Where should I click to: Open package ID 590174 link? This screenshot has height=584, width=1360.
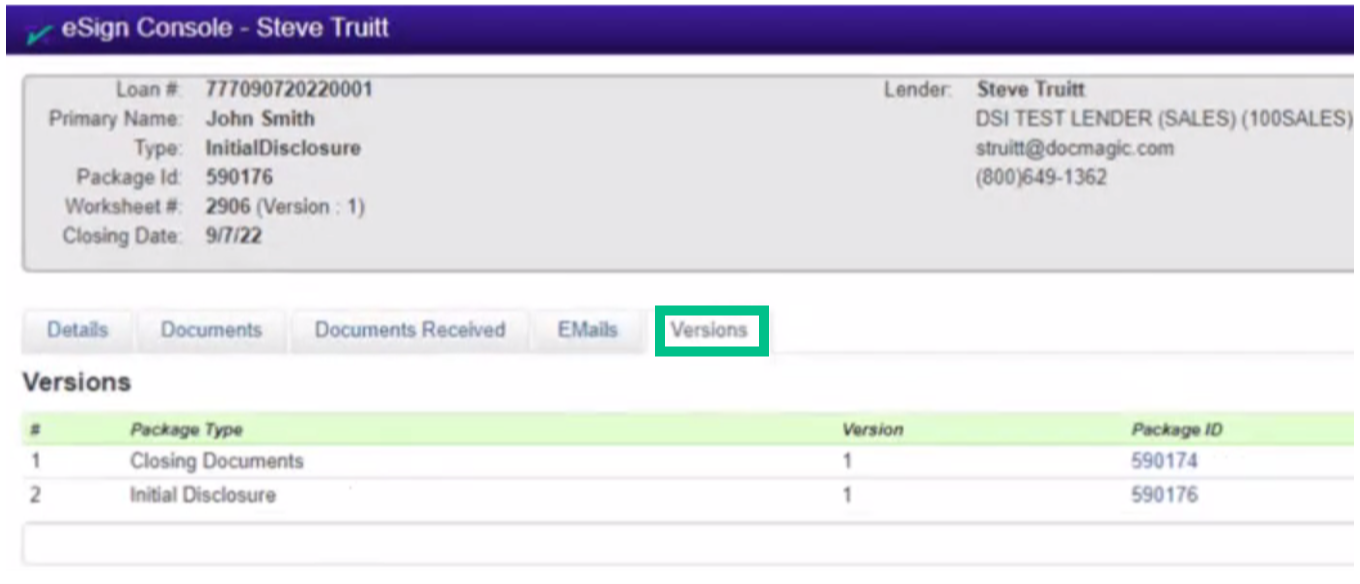tap(1164, 461)
